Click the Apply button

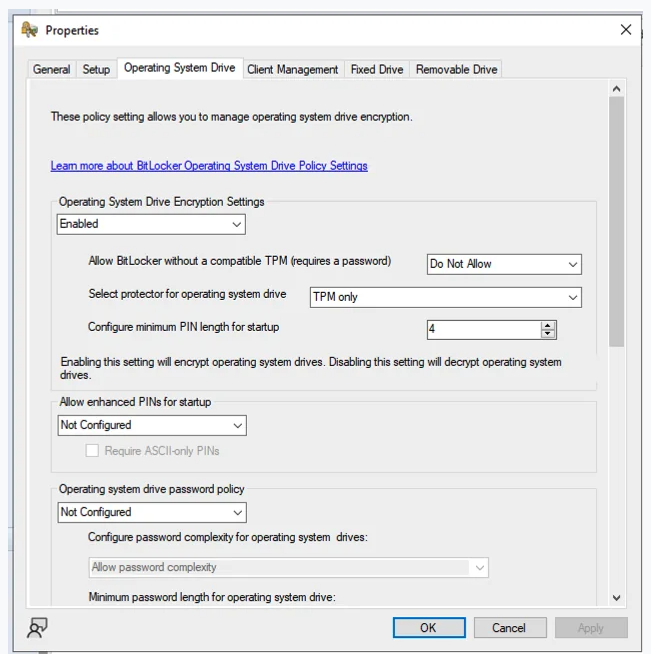coord(591,627)
